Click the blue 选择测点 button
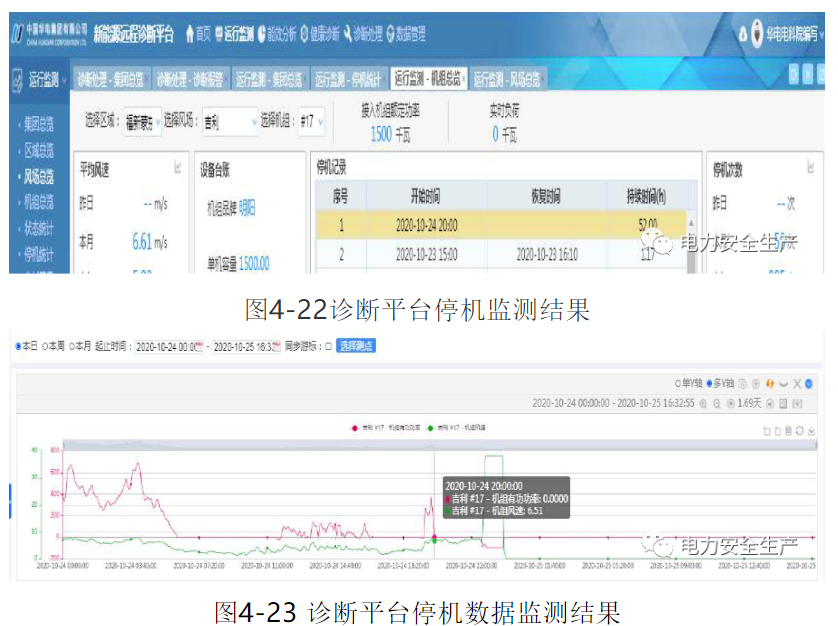Image resolution: width=838 pixels, height=626 pixels. click(x=356, y=345)
